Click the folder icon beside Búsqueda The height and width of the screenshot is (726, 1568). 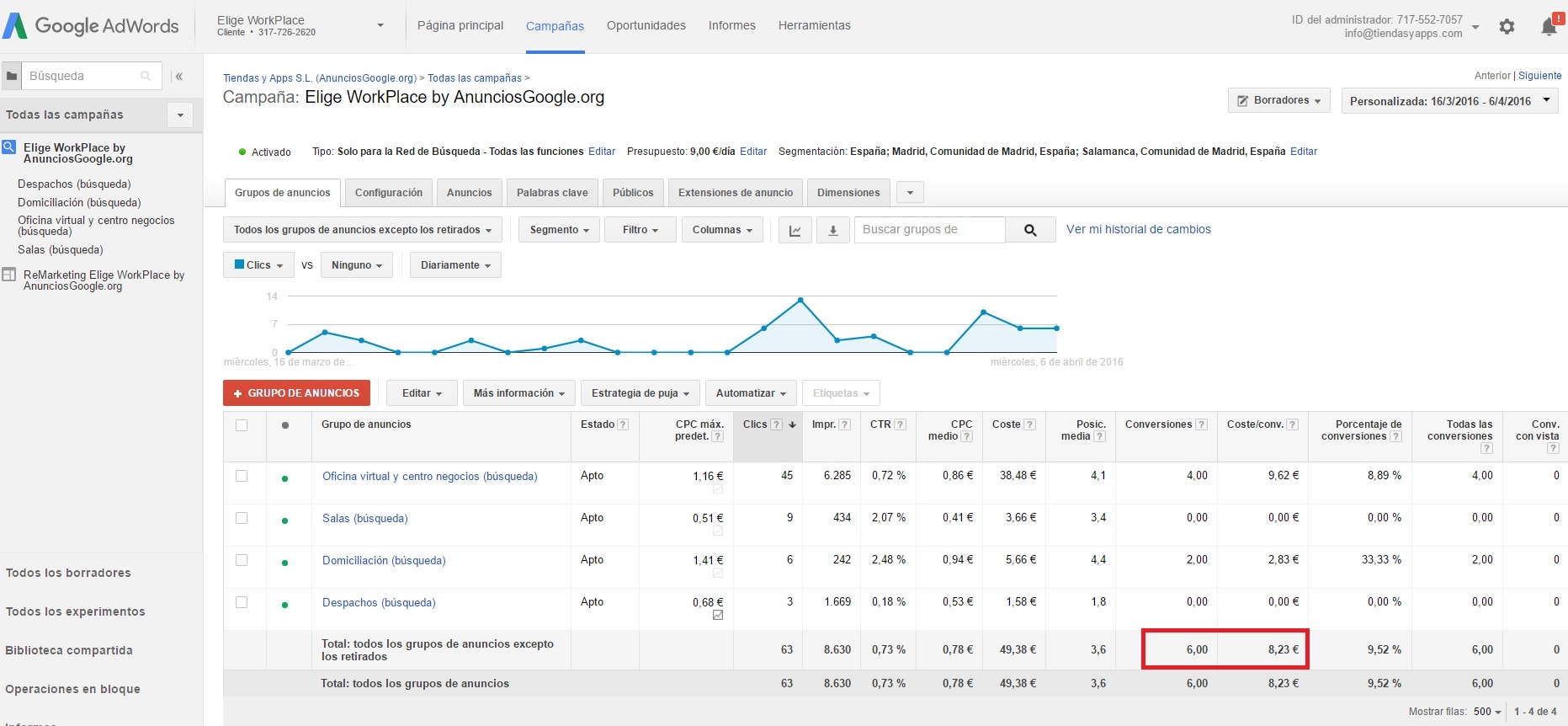click(x=11, y=77)
